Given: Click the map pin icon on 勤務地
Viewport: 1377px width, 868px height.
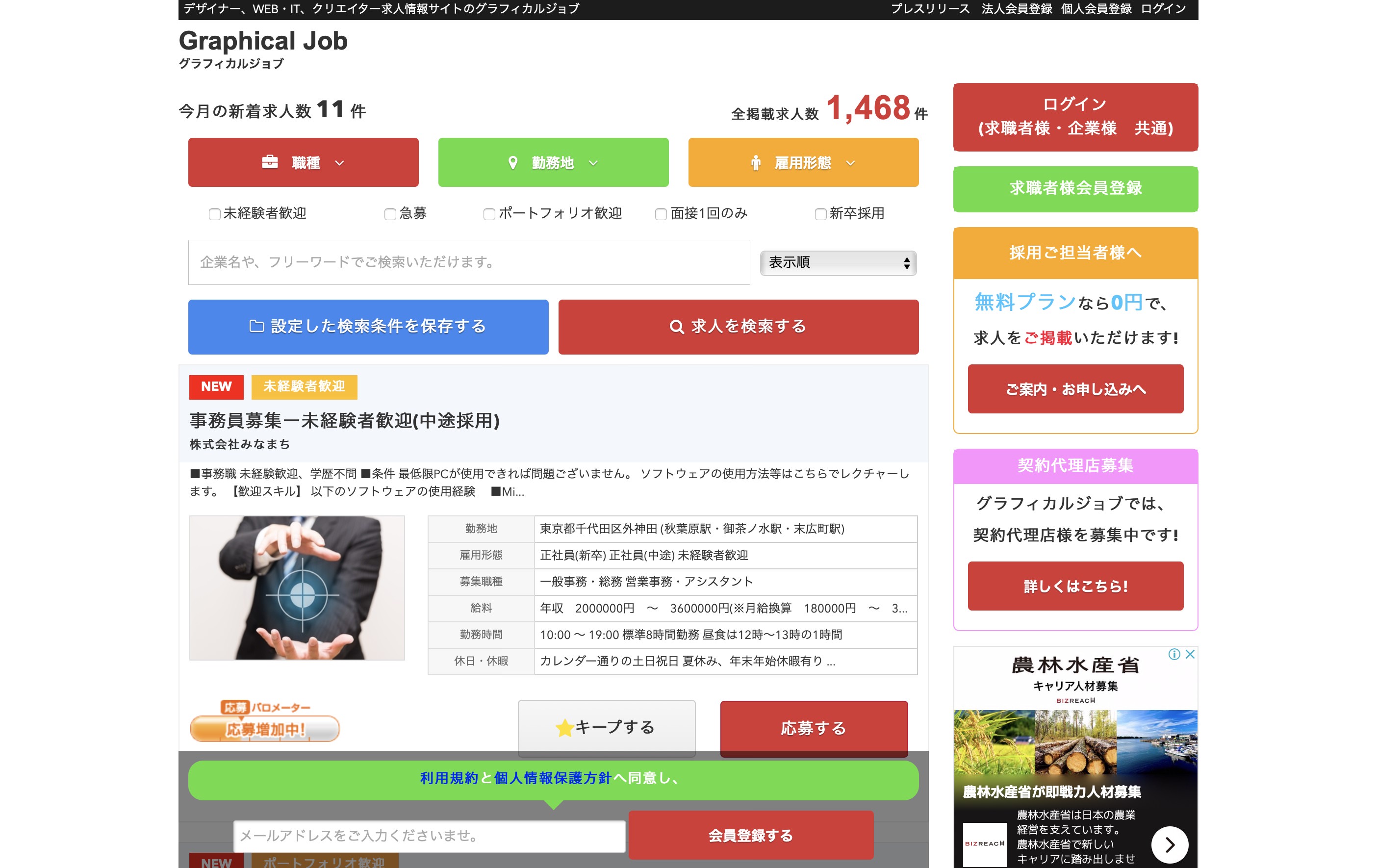Looking at the screenshot, I should pos(513,163).
